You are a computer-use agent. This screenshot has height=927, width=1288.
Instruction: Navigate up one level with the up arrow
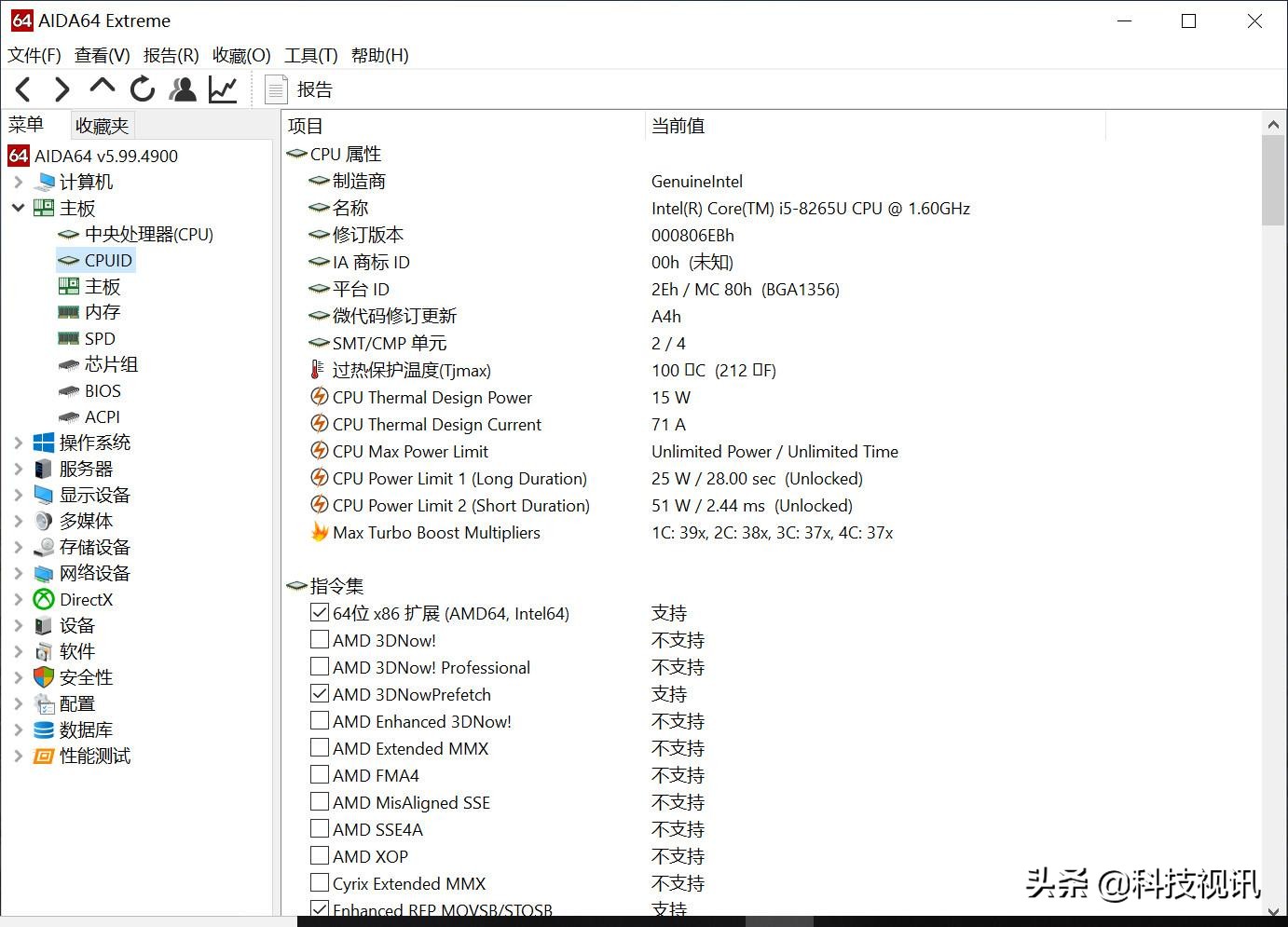pyautogui.click(x=102, y=88)
